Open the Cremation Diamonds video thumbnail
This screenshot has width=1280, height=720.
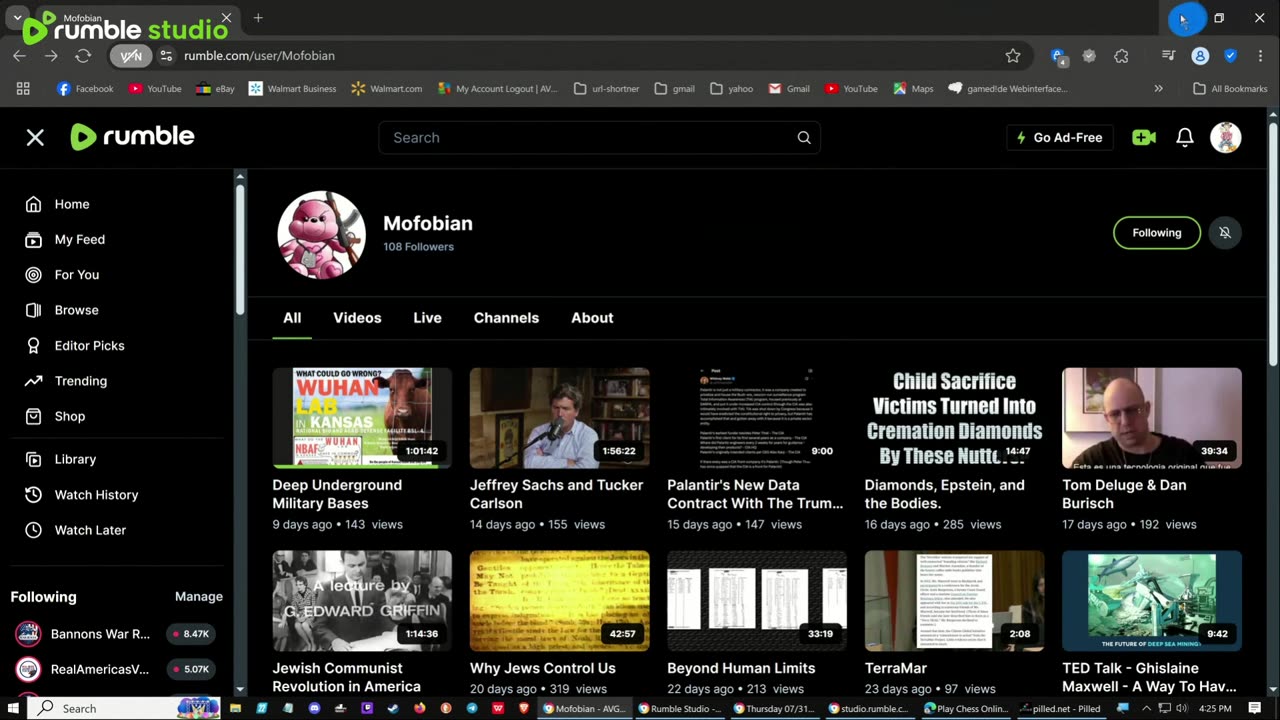click(x=954, y=418)
